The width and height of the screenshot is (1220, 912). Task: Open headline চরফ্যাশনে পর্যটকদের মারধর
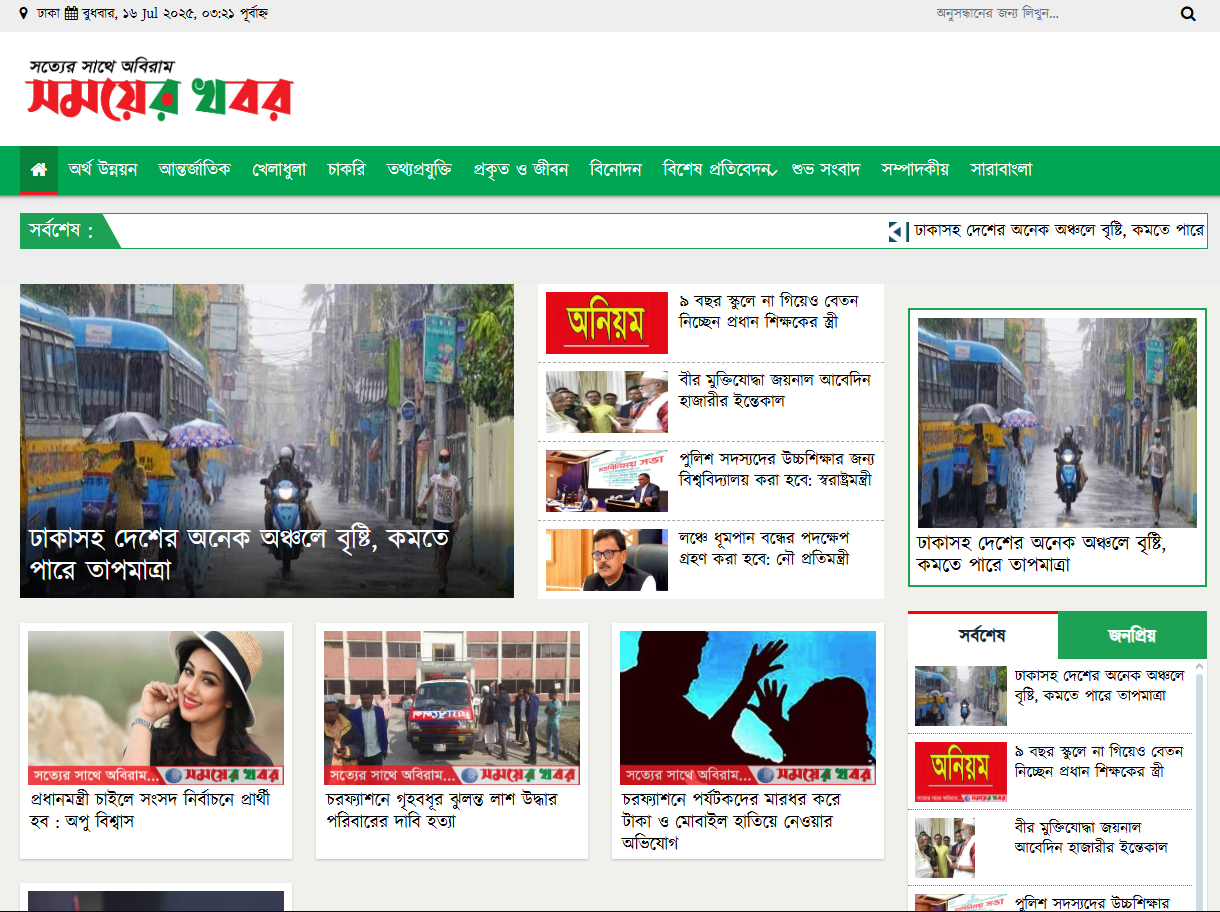tap(732, 821)
